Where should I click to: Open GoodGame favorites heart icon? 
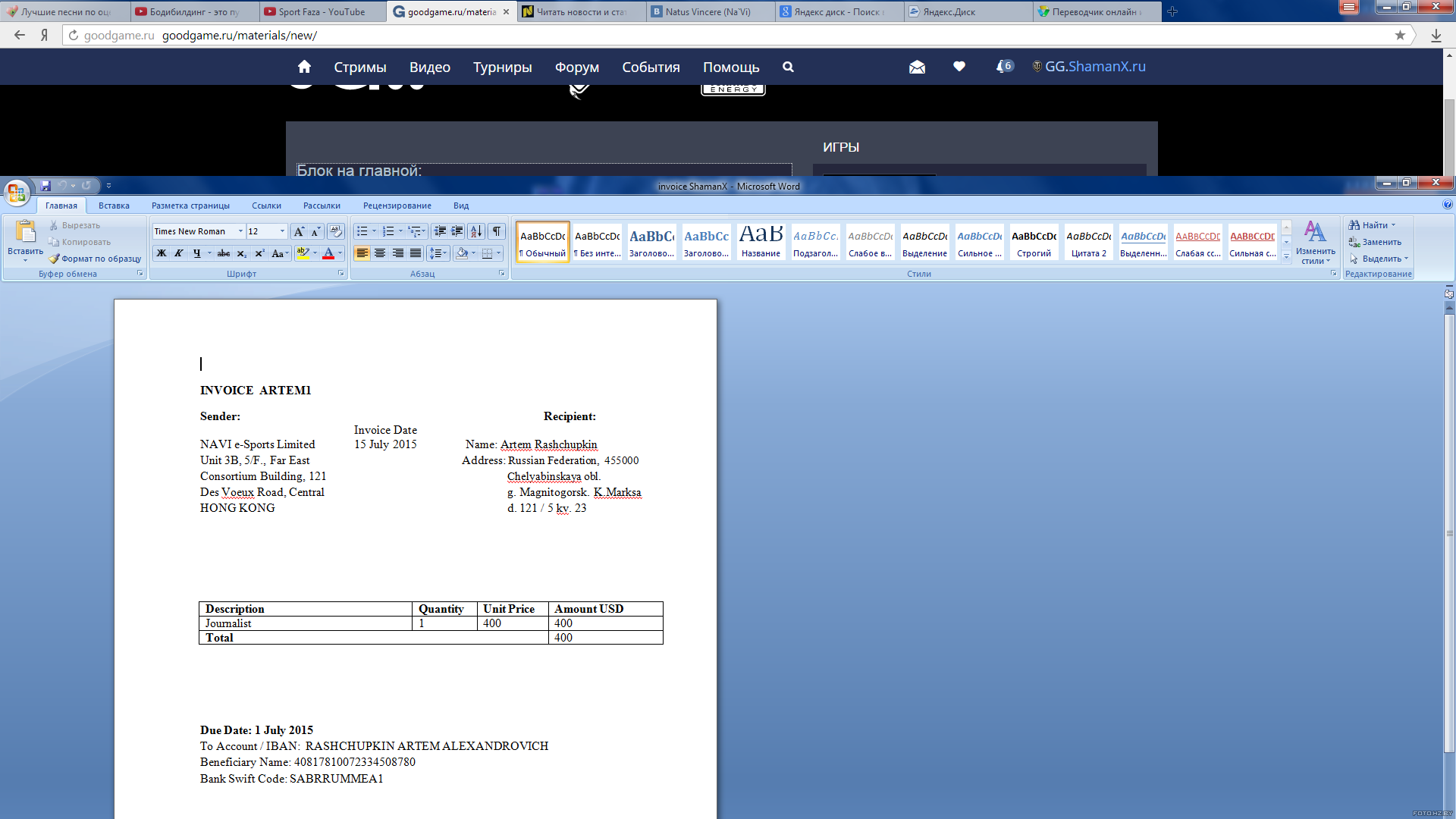point(959,67)
